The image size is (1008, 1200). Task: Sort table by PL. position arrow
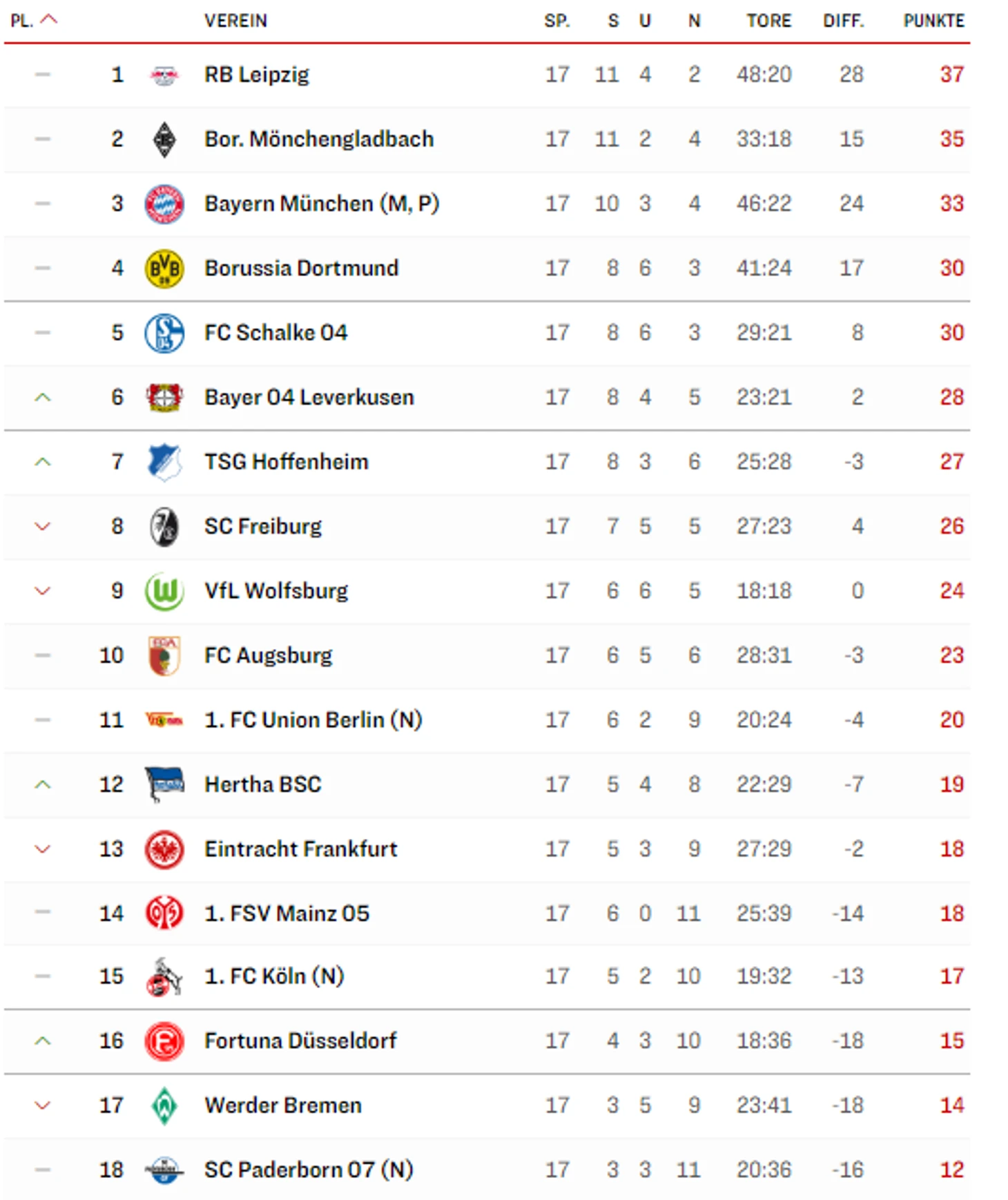49,20
